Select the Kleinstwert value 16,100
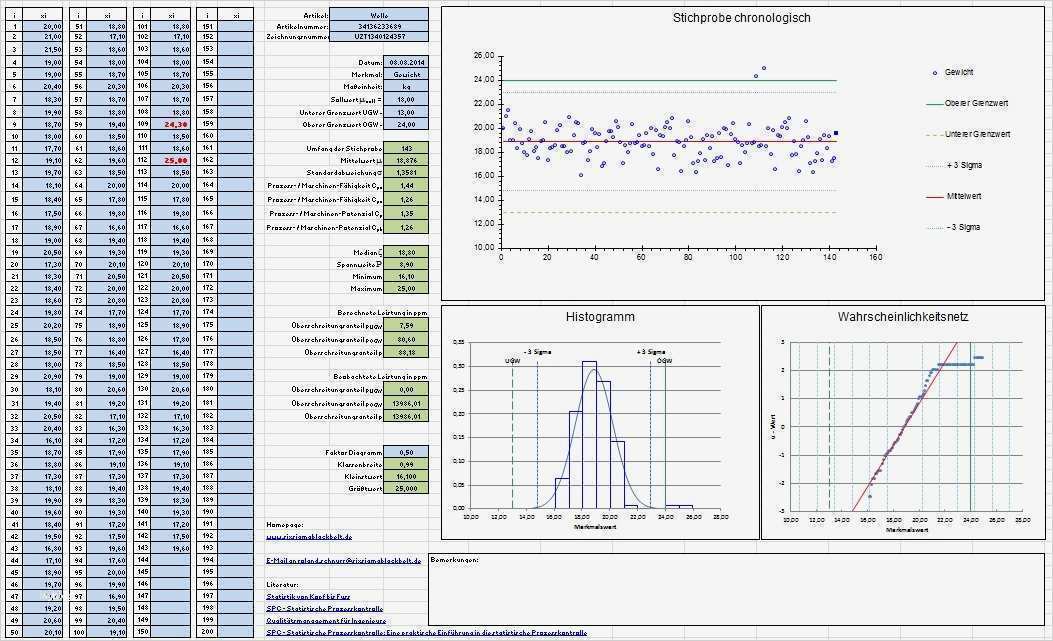Image resolution: width=1053 pixels, height=641 pixels. point(406,476)
